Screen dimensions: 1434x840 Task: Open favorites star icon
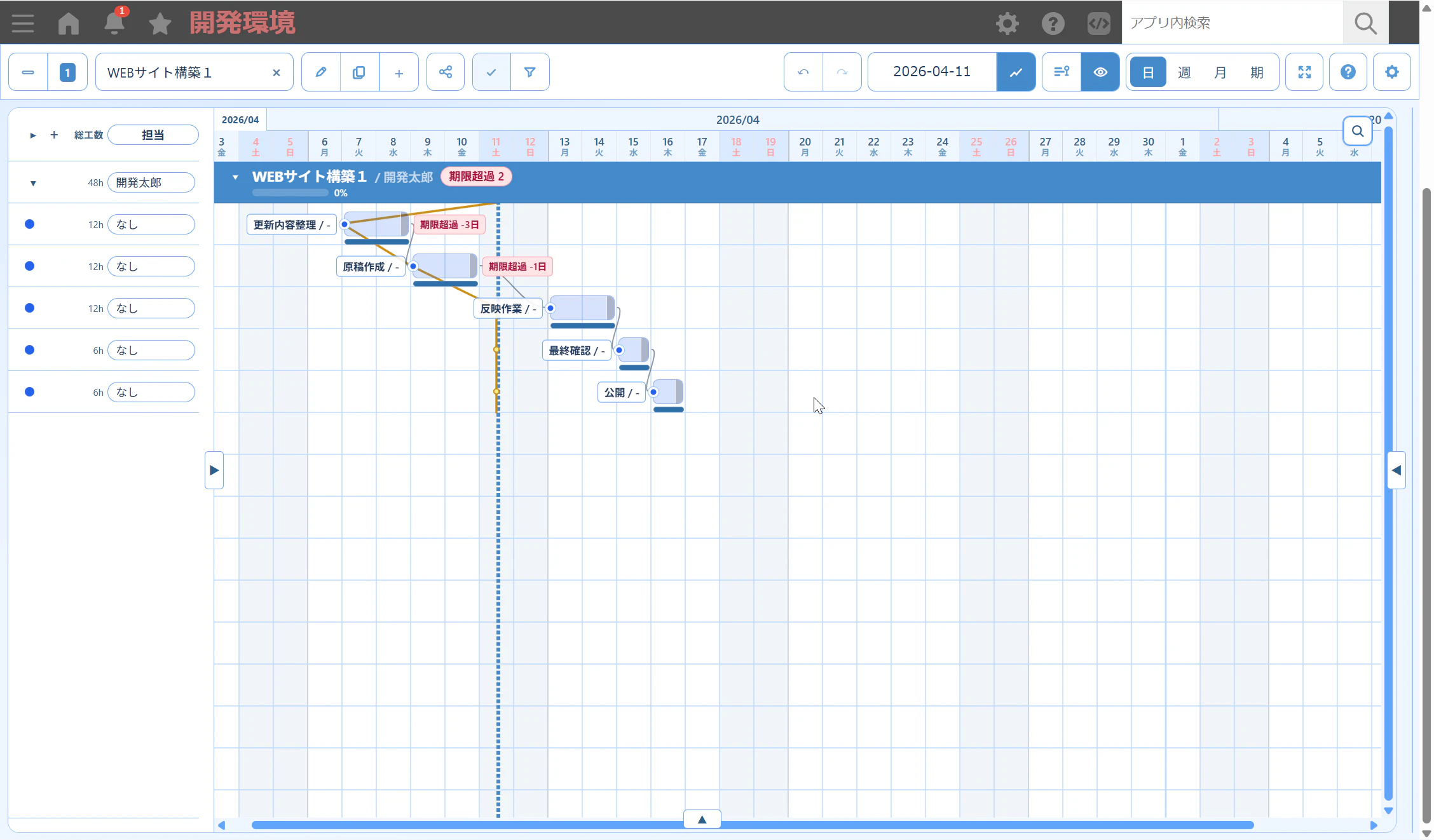(160, 24)
